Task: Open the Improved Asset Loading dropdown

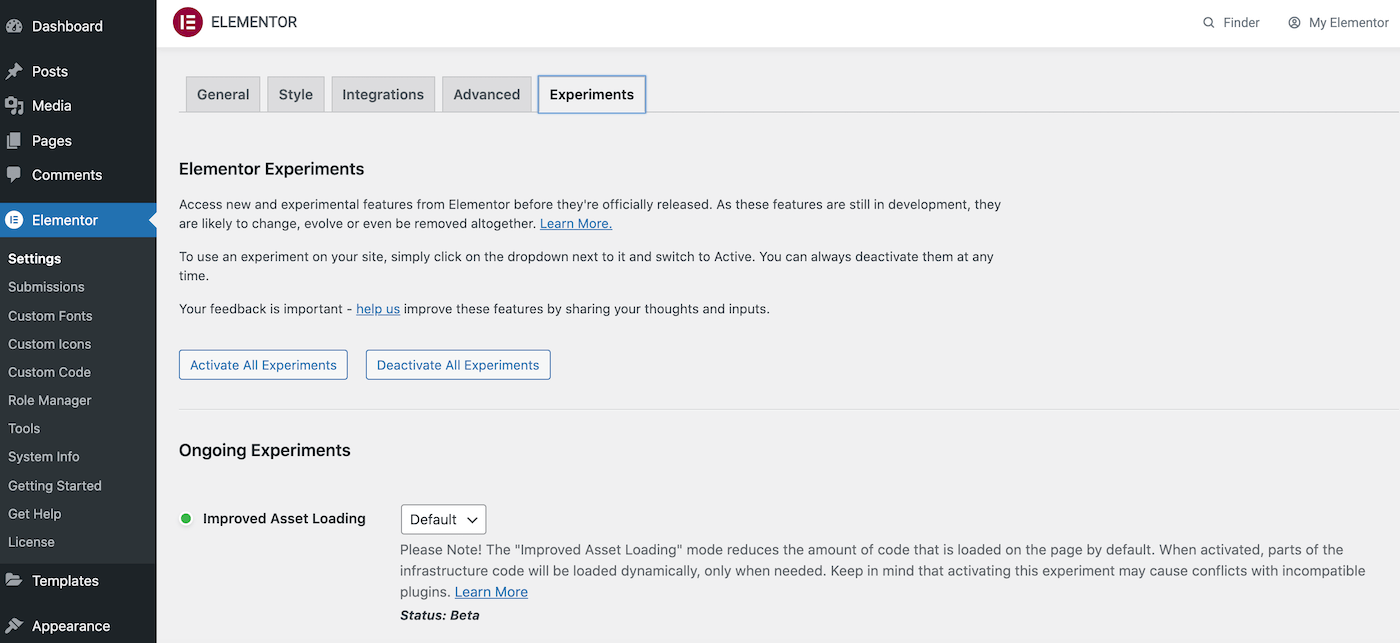Action: [443, 519]
